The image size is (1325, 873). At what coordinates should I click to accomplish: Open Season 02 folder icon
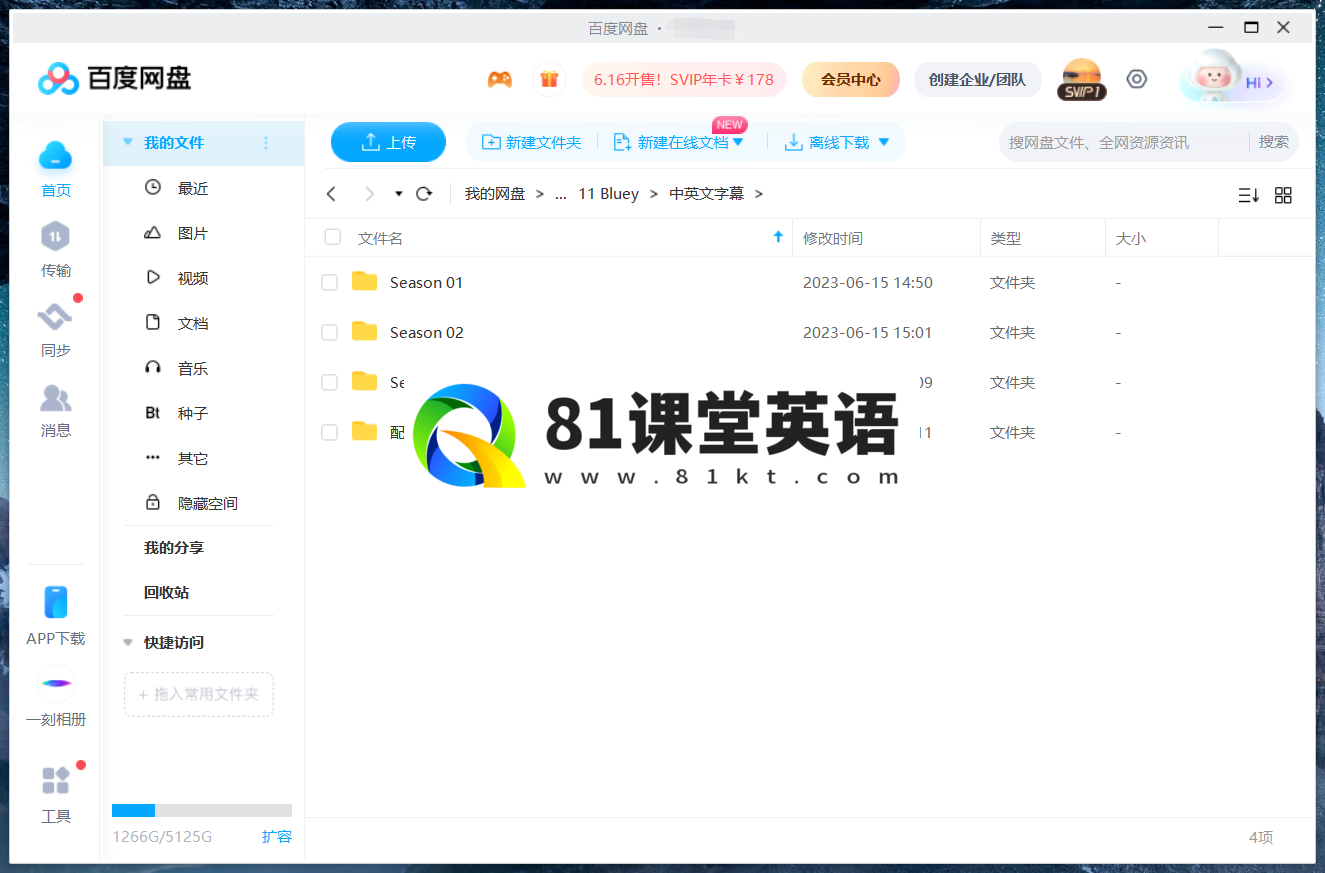pos(365,332)
